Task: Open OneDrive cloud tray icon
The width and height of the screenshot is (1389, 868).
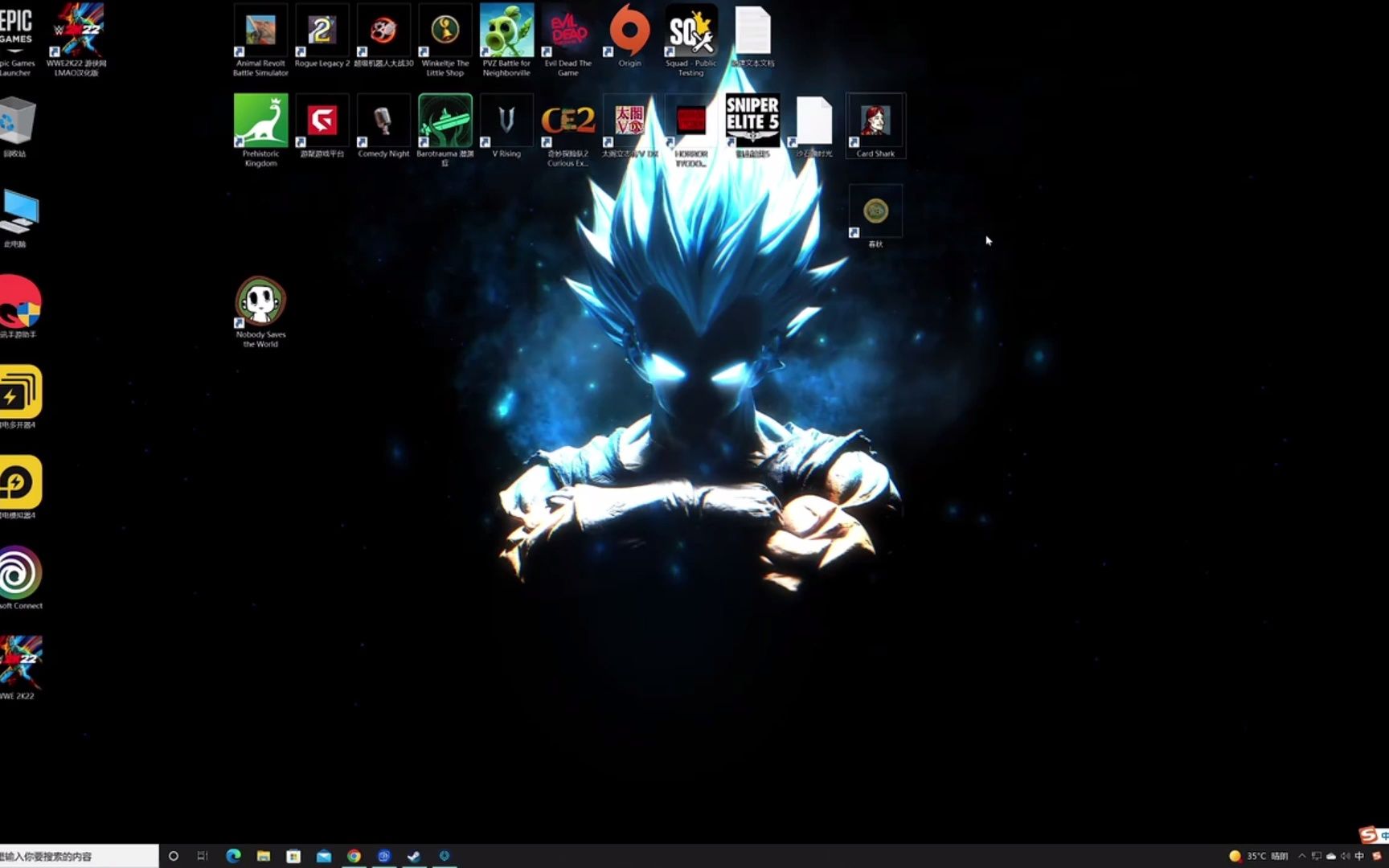Action: [x=1331, y=856]
